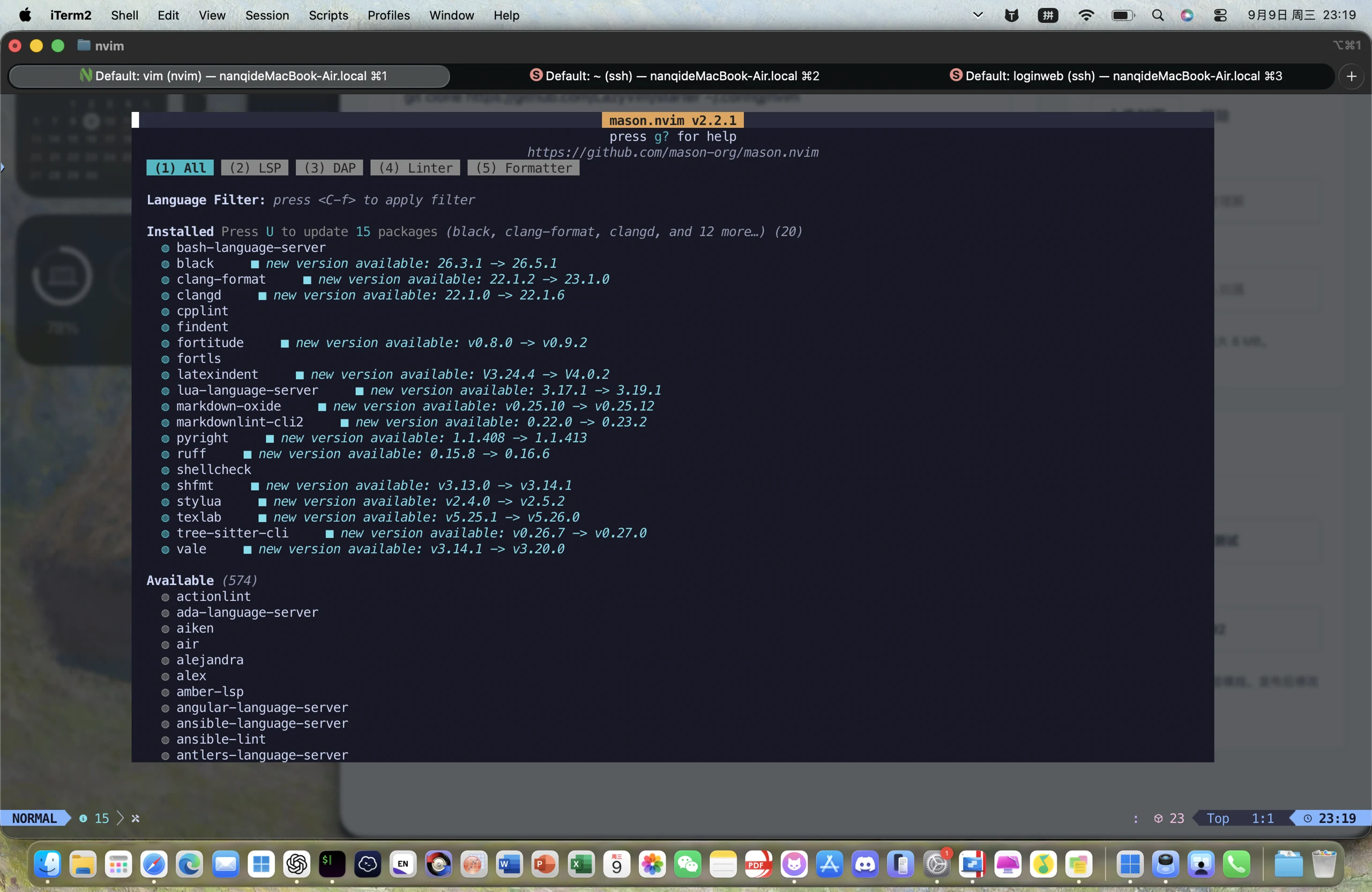This screenshot has width=1372, height=892.
Task: Click the clangd package row
Action: [x=363, y=295]
